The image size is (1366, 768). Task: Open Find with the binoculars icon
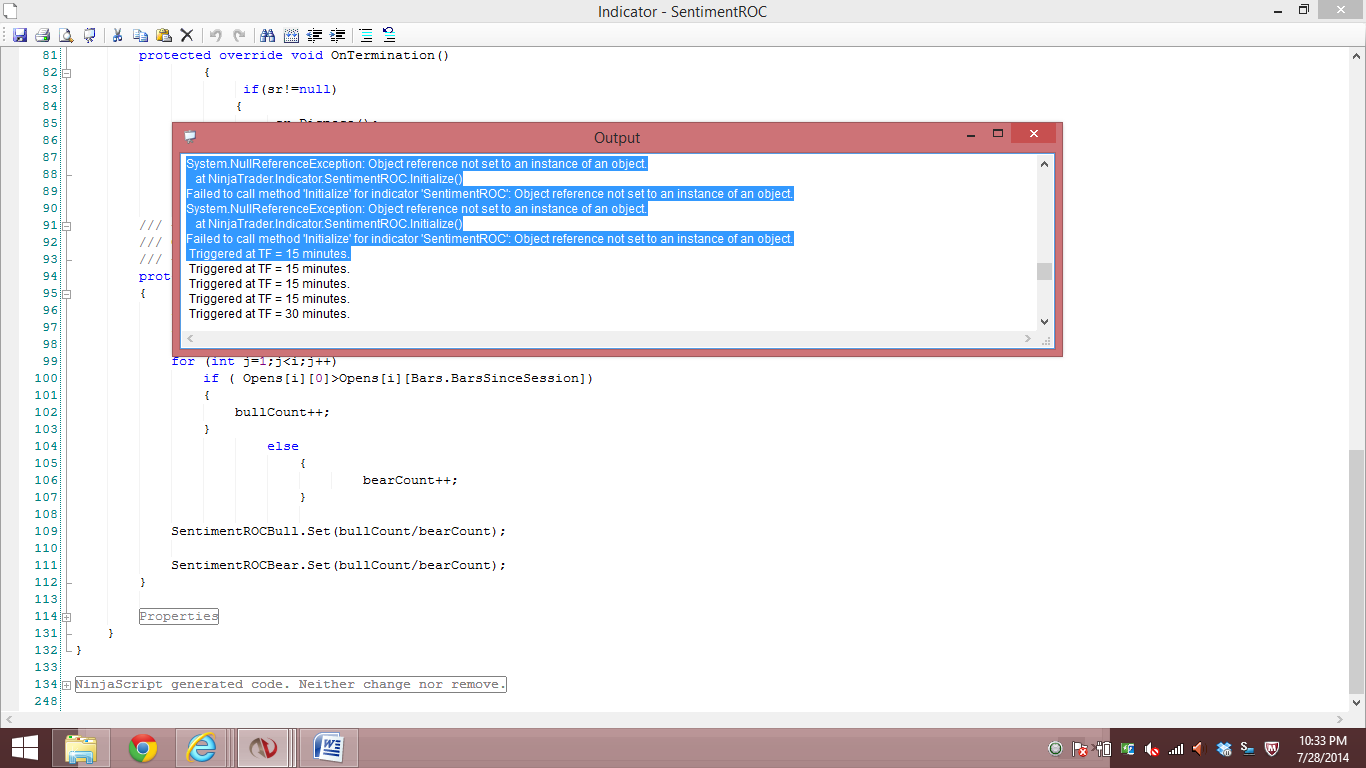coord(267,35)
